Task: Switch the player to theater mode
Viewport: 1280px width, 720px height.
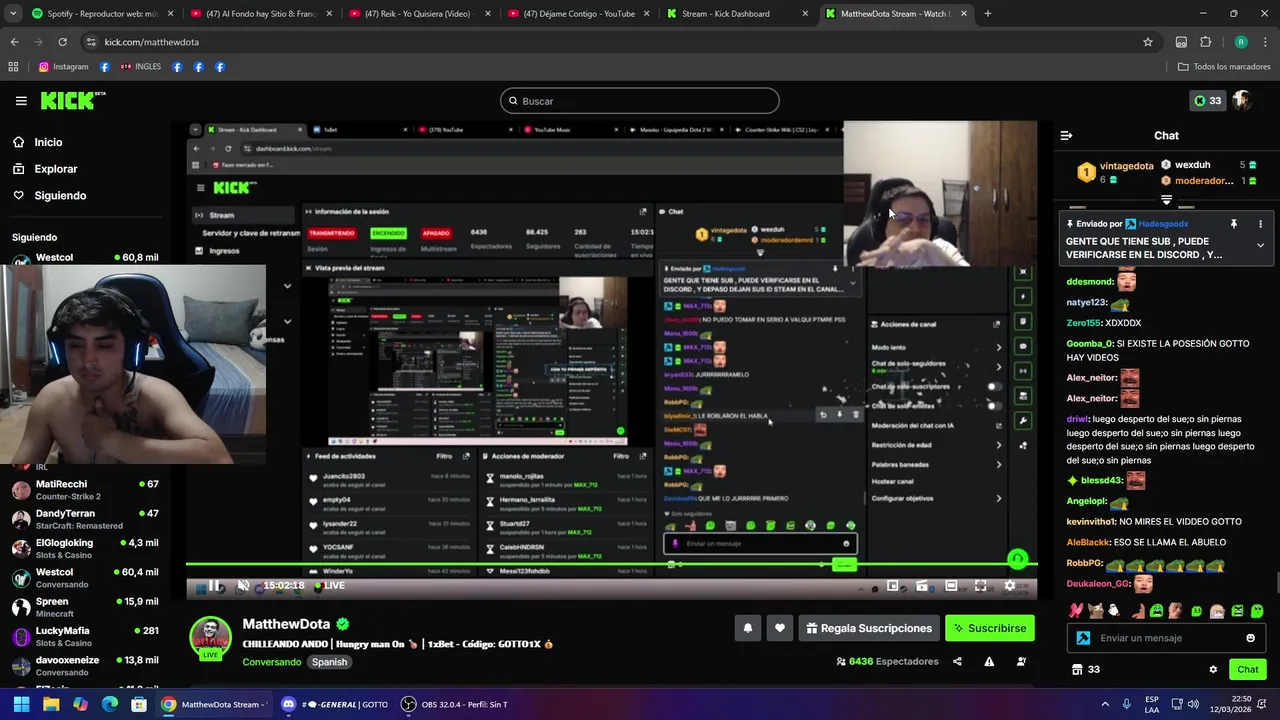Action: point(951,586)
